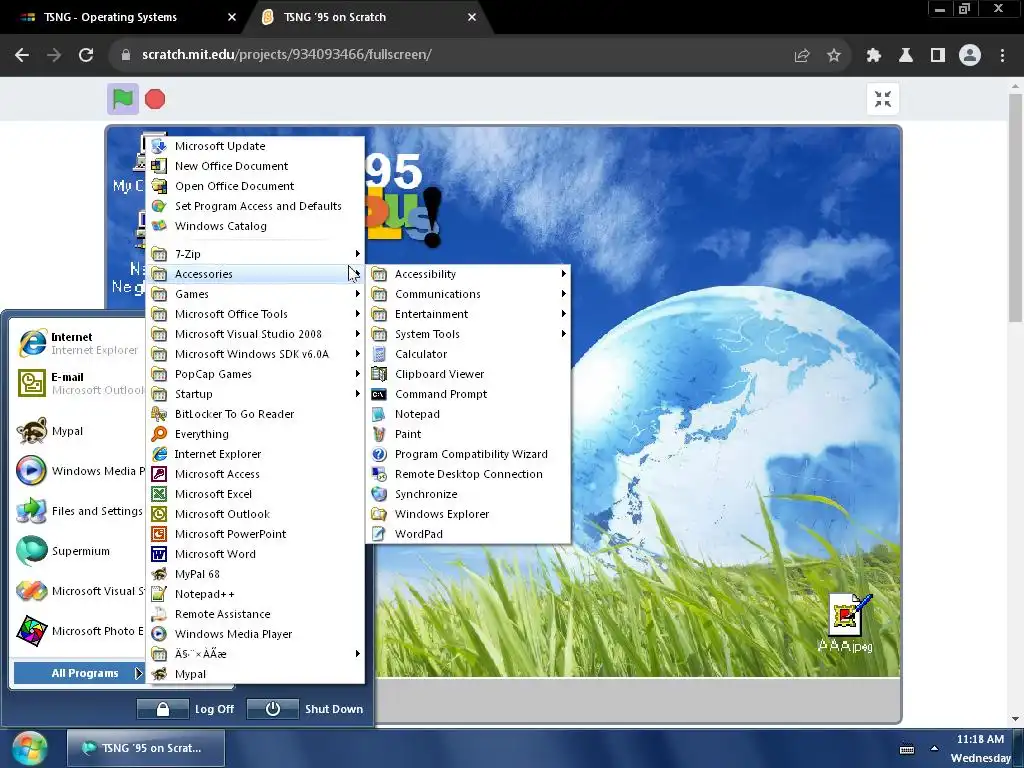The height and width of the screenshot is (768, 1024).
Task: Choose Microsoft Update menu item
Action: click(x=255, y=146)
